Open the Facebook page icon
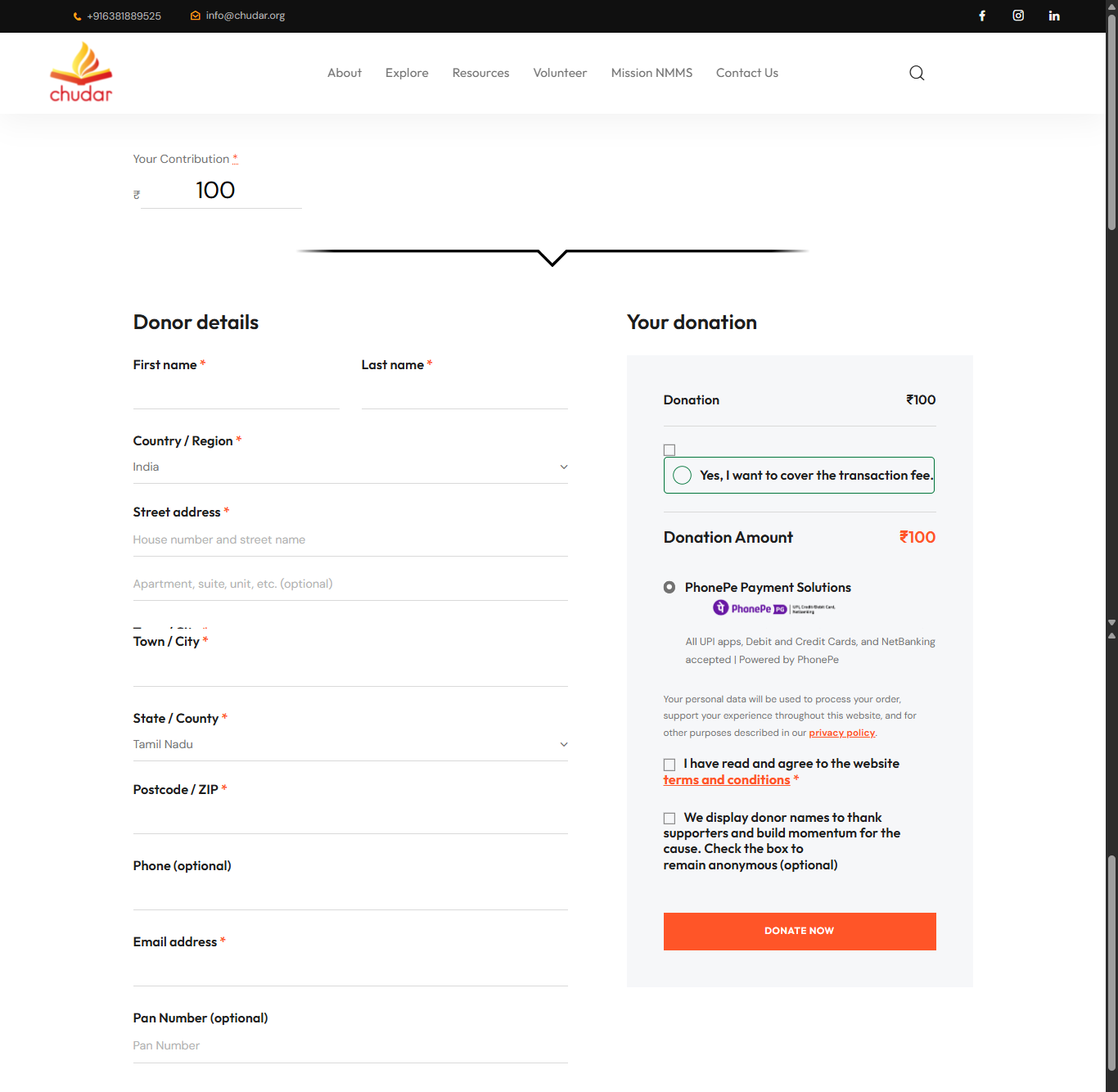This screenshot has width=1118, height=1092. pos(982,16)
